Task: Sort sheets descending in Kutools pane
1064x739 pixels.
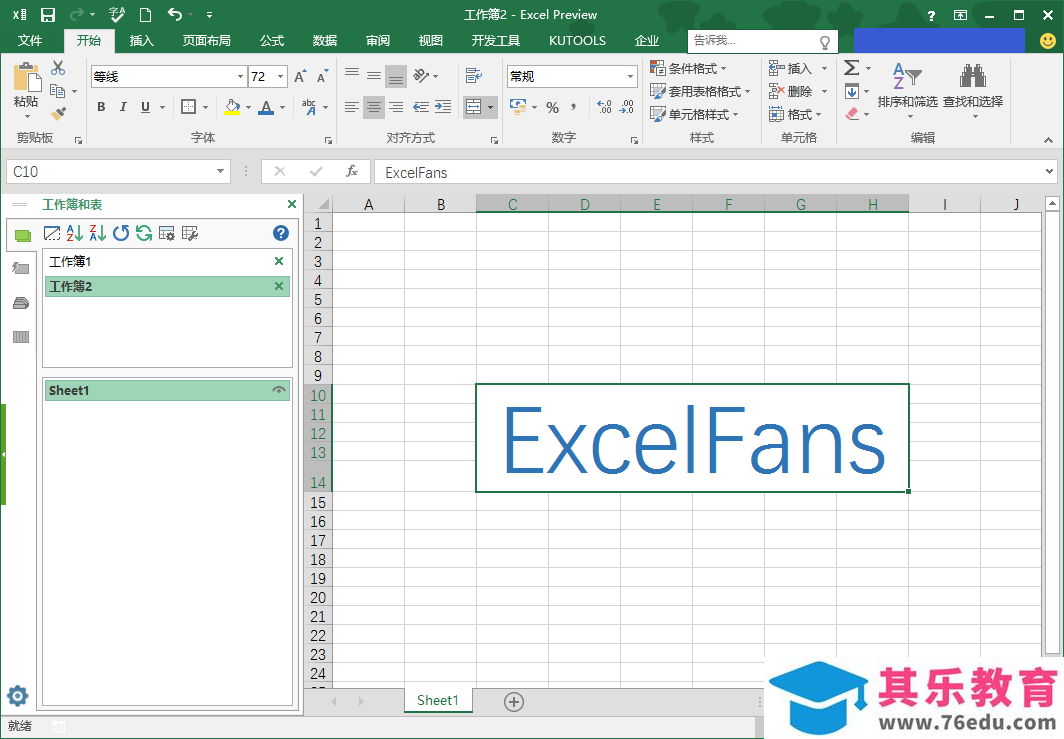Action: coord(98,233)
